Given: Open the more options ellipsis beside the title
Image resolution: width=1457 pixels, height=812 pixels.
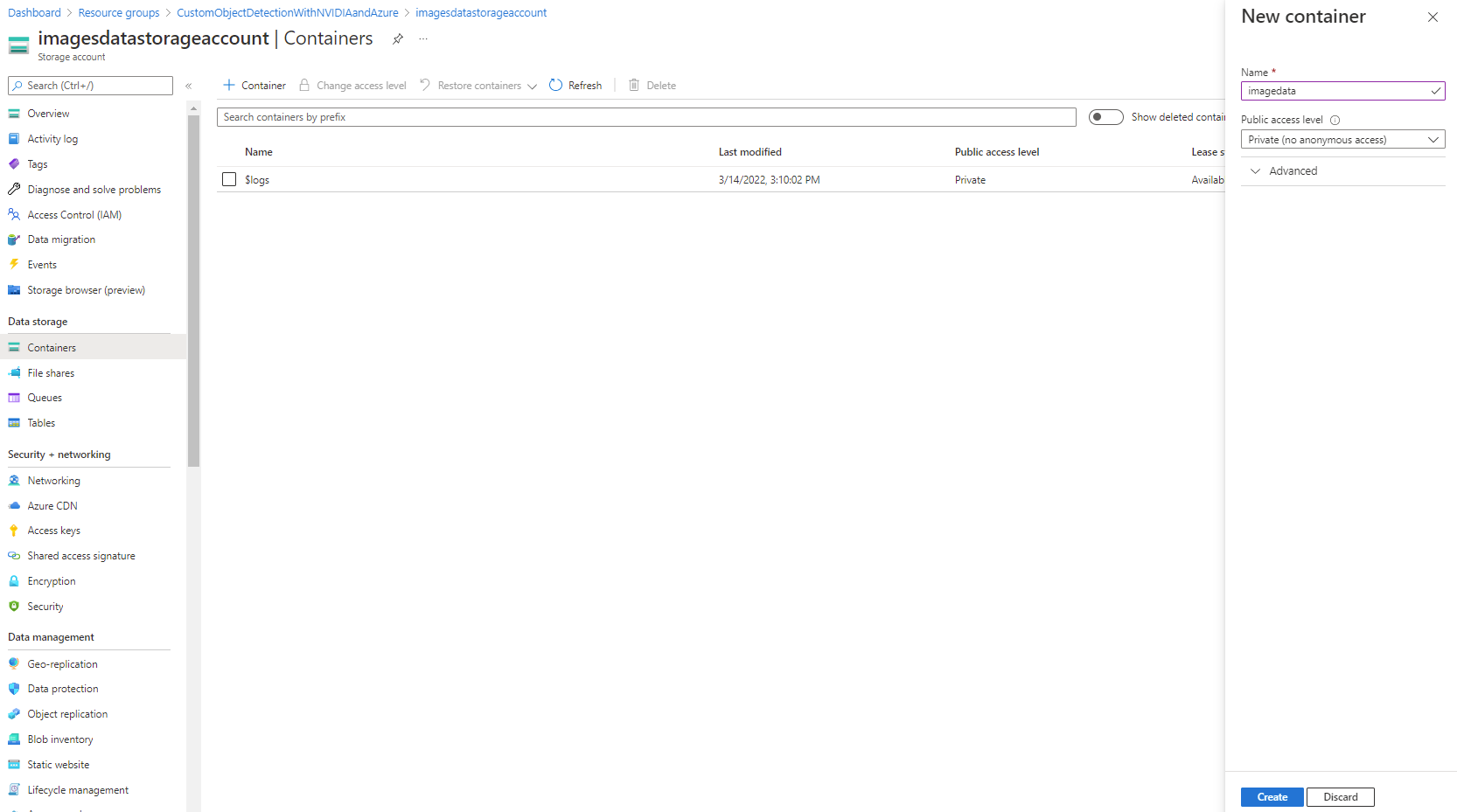Looking at the screenshot, I should tap(423, 39).
